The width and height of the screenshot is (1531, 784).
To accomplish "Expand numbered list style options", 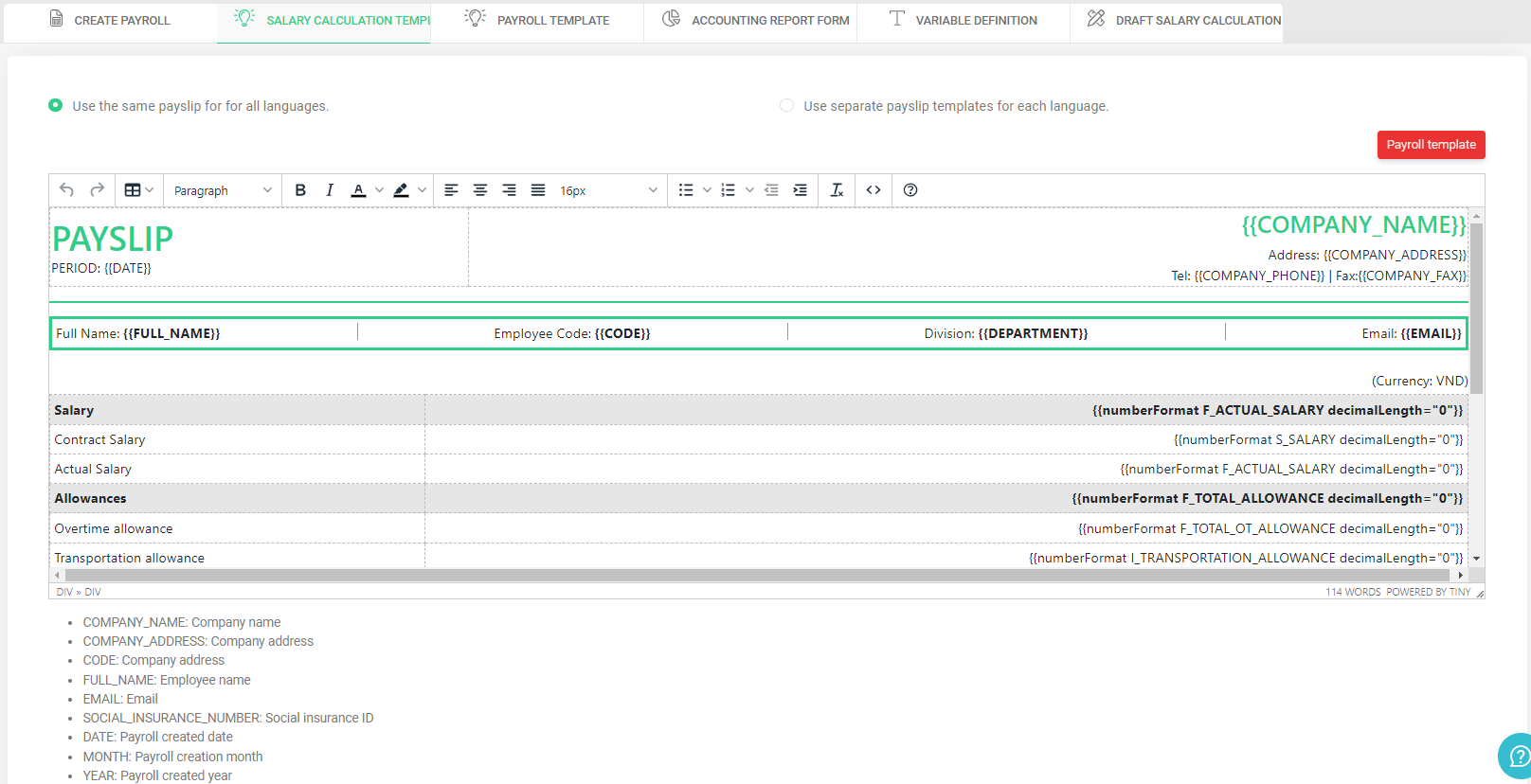I will pyautogui.click(x=749, y=190).
